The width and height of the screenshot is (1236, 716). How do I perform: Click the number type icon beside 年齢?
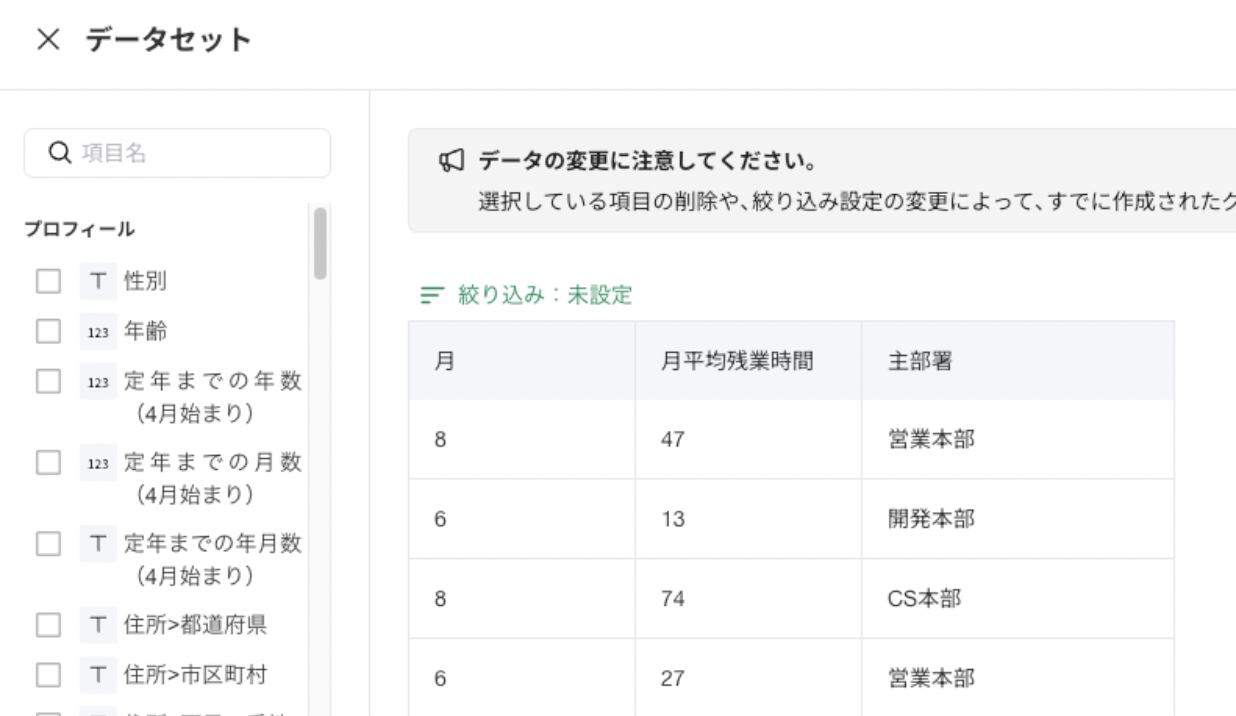coord(98,331)
